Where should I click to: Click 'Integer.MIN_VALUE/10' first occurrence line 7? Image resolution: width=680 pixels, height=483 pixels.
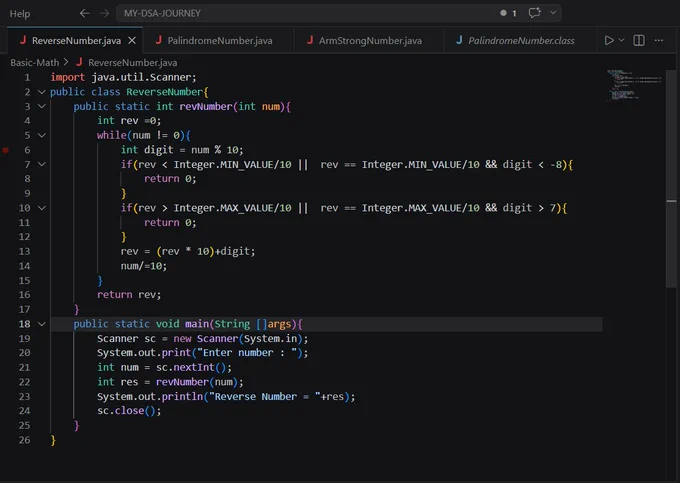(232, 164)
